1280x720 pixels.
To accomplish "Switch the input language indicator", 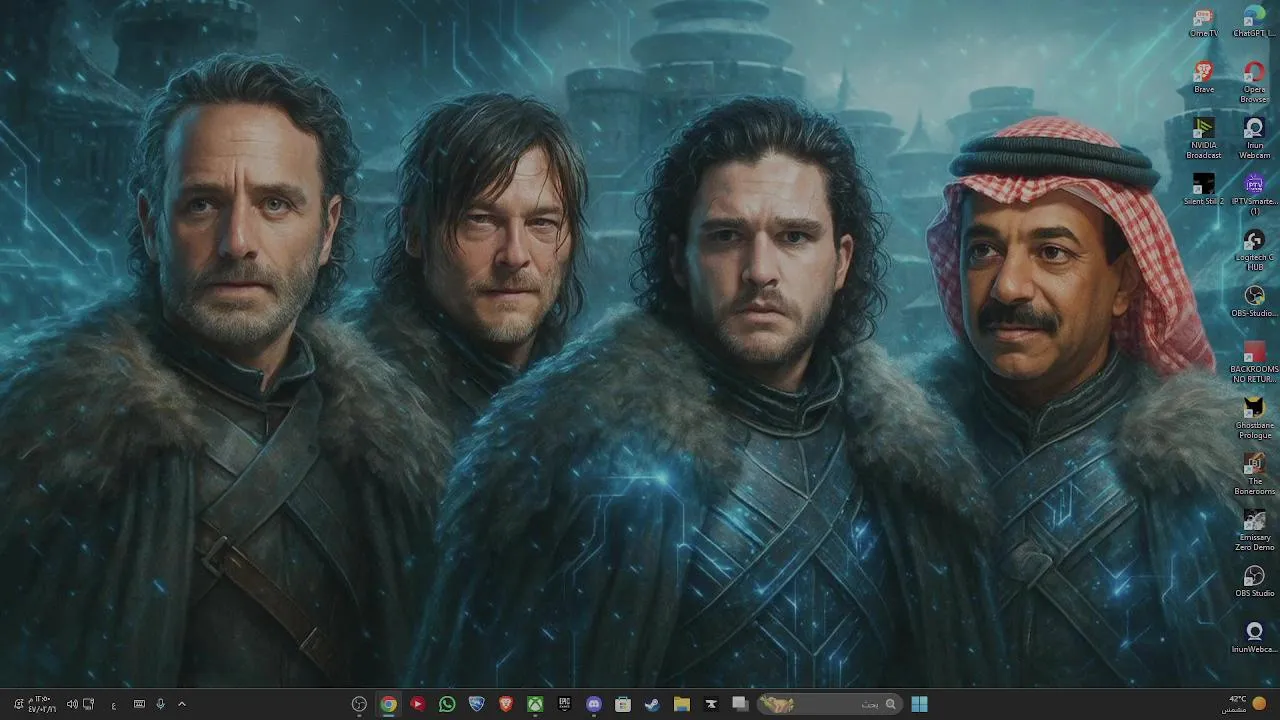I will [x=113, y=705].
